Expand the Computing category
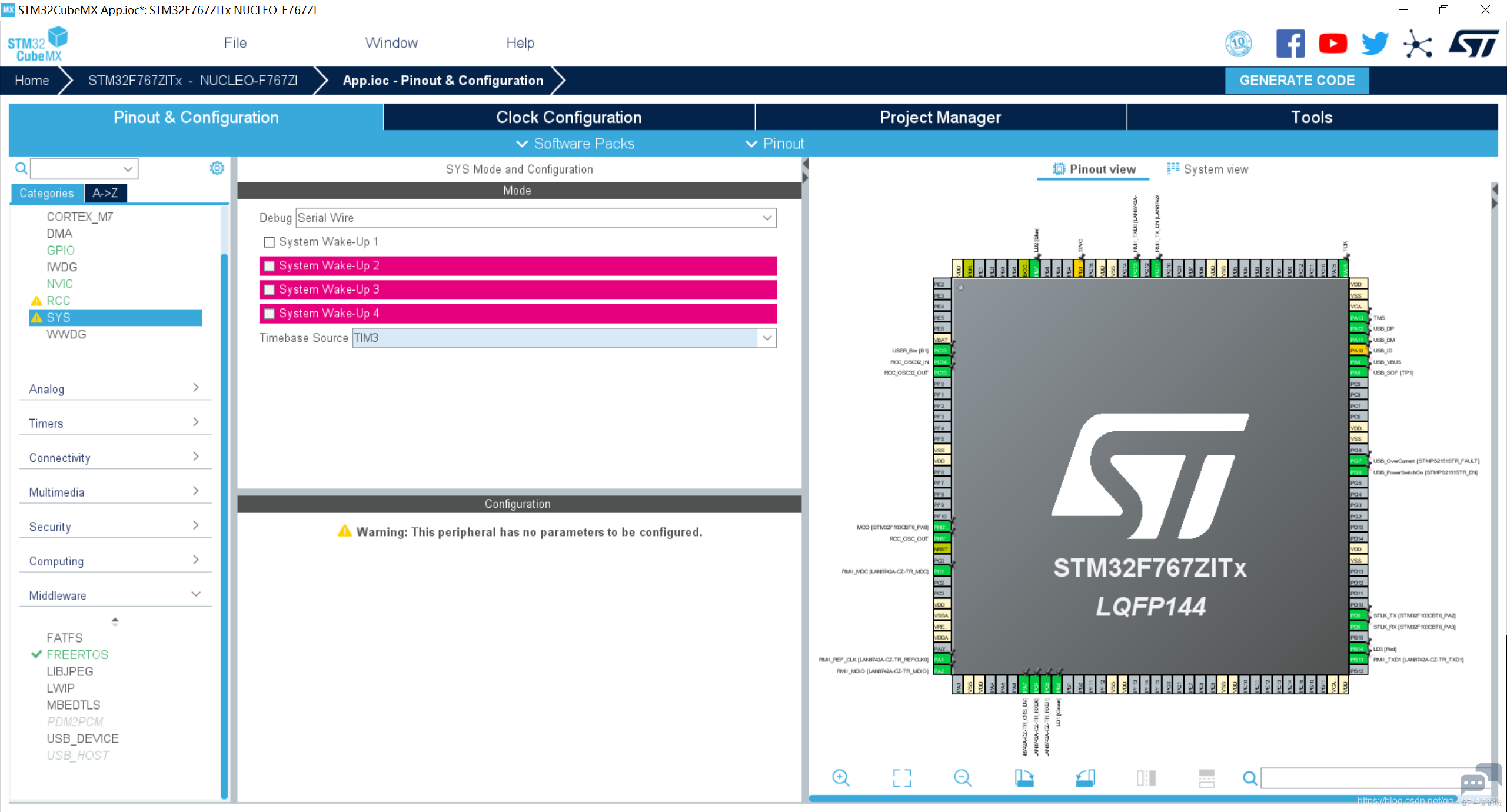 [115, 561]
